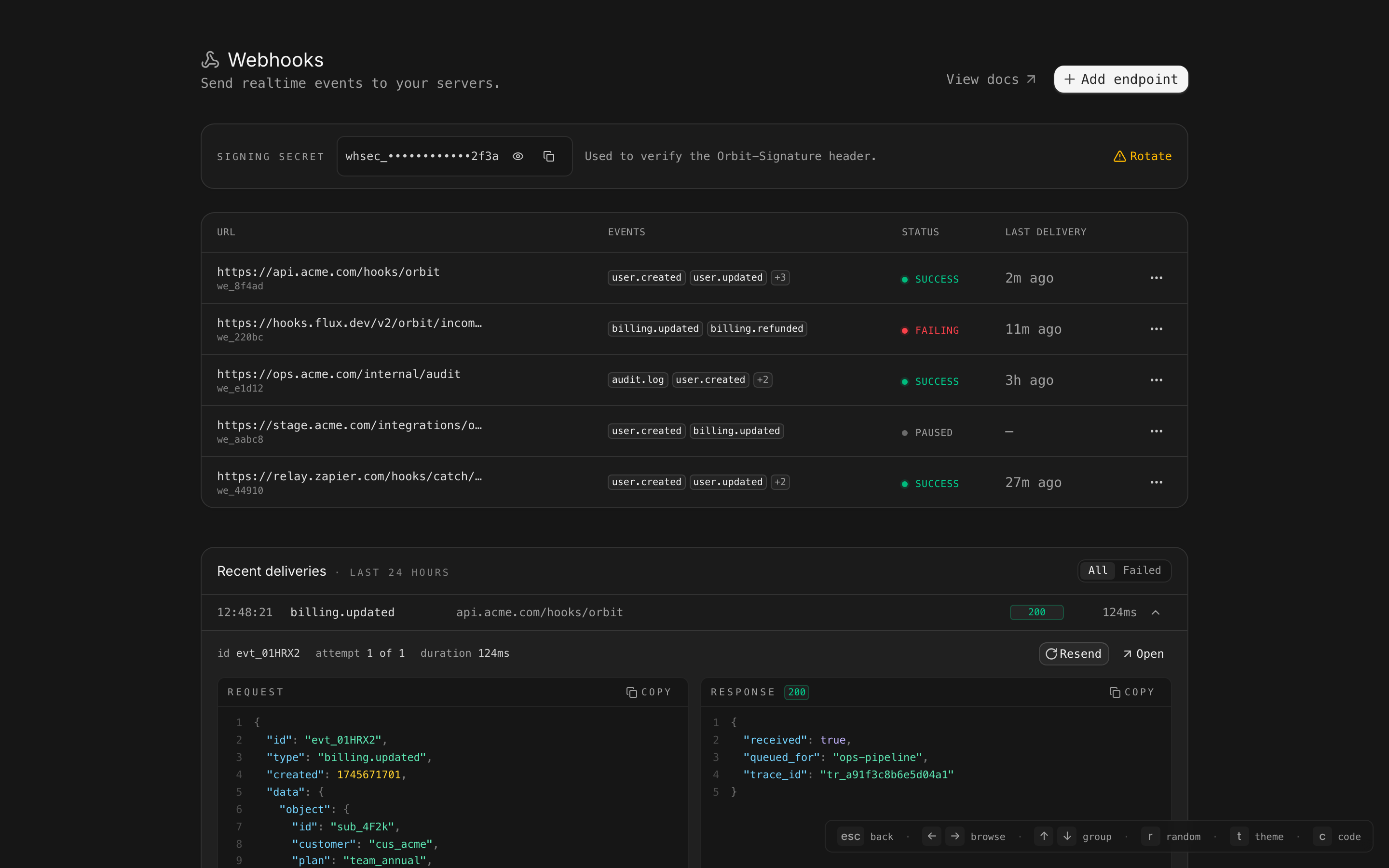Click the right arrow browse key

point(955,837)
